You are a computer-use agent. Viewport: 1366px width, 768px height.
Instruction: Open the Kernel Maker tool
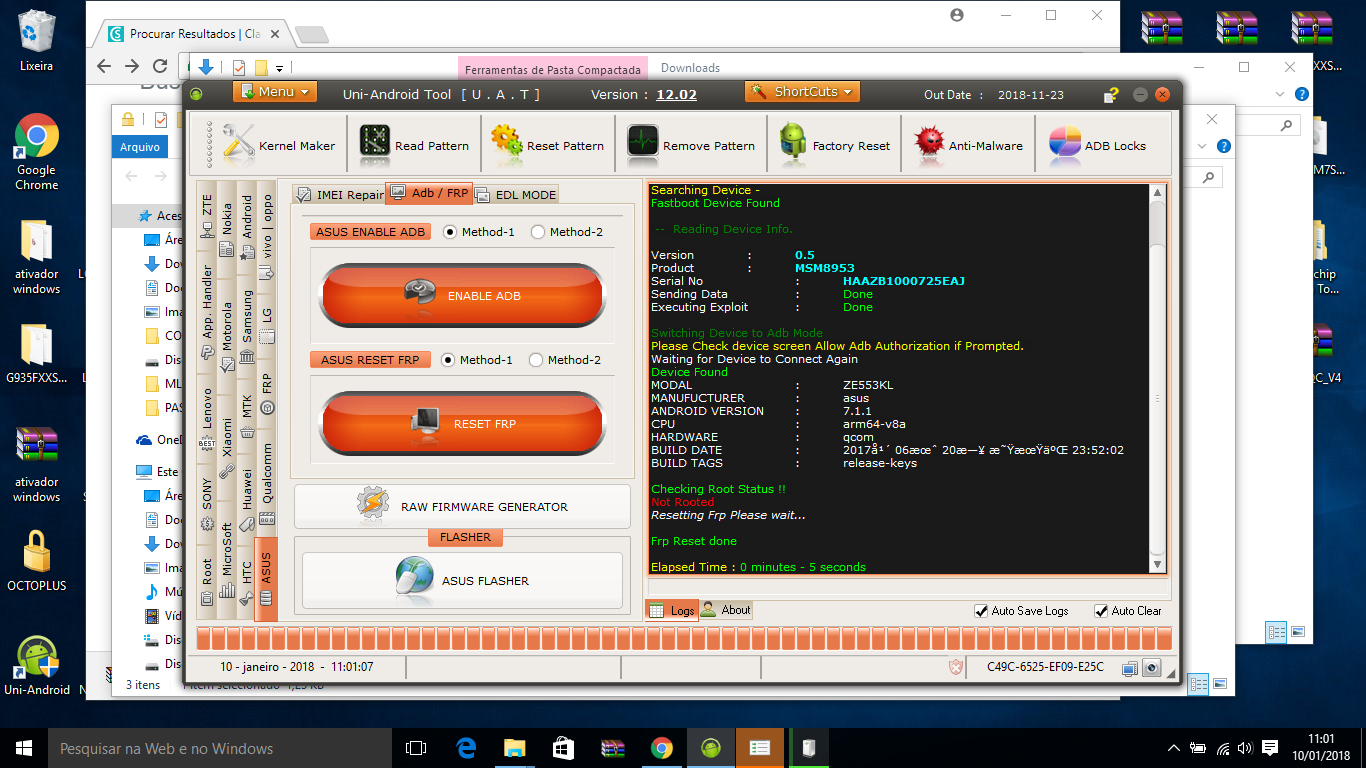(278, 145)
